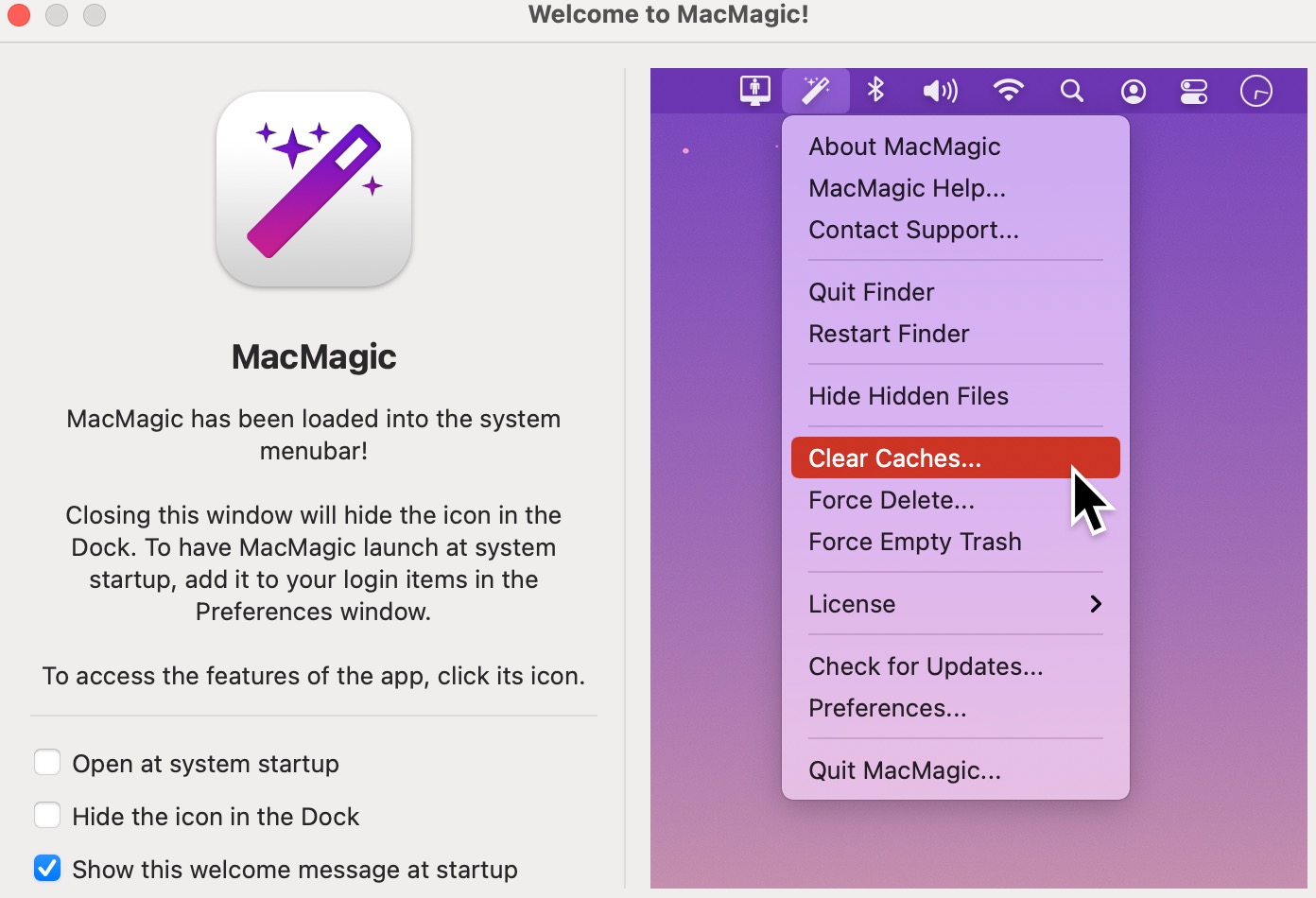The height and width of the screenshot is (898, 1316).
Task: Open the screen sharing display menubar icon
Action: pyautogui.click(x=754, y=91)
